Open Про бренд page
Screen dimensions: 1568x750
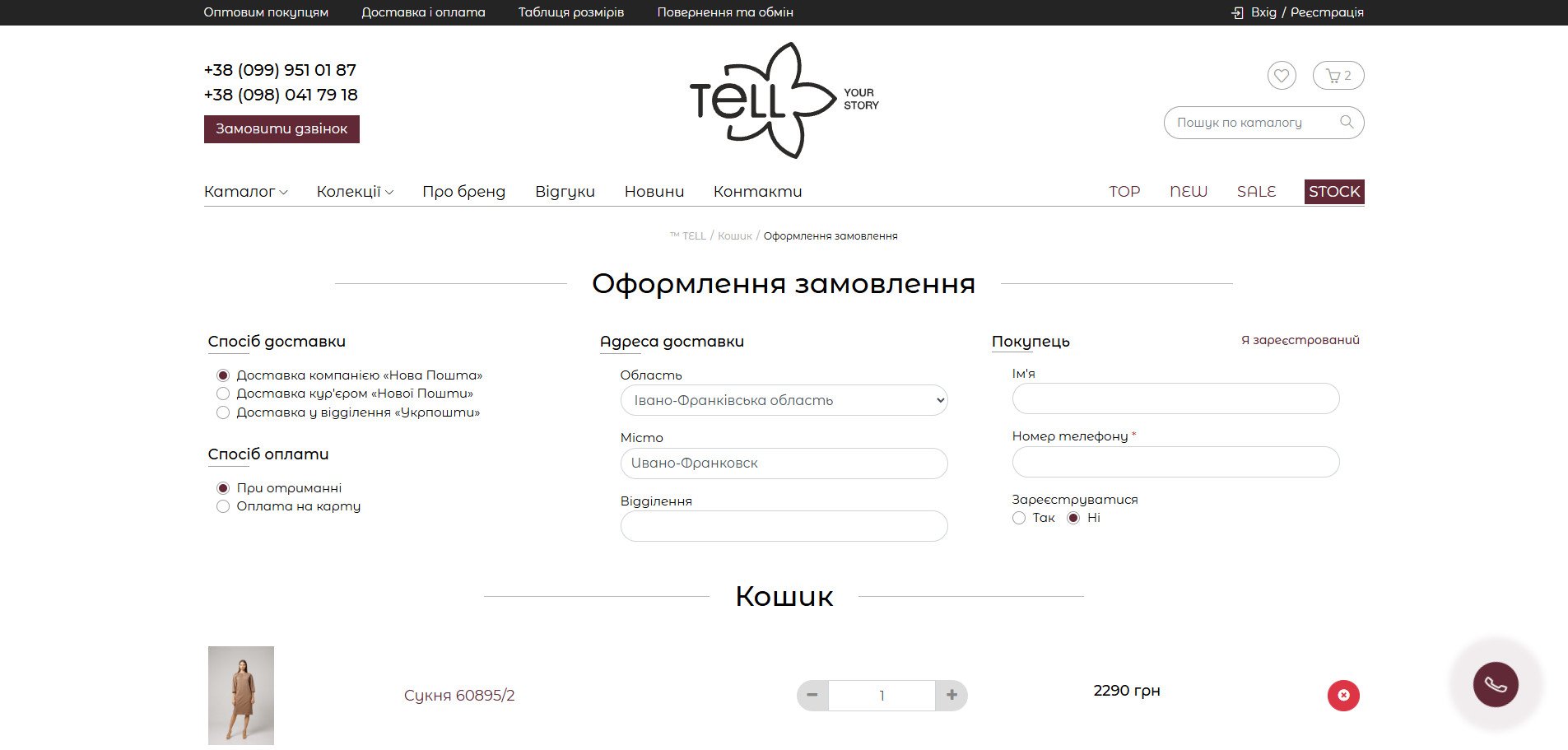coord(463,192)
